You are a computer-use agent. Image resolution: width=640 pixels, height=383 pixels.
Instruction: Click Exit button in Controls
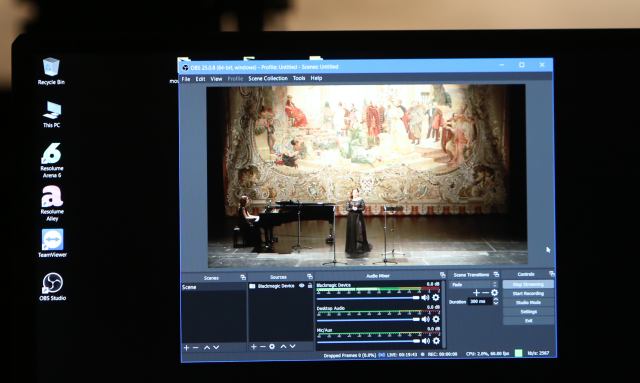coord(529,321)
